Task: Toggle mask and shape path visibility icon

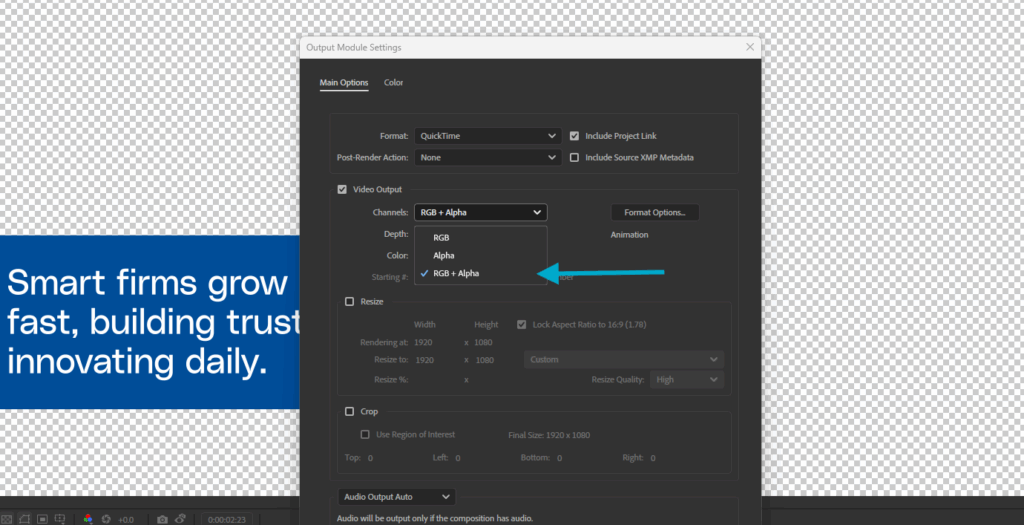Action: pos(24,519)
